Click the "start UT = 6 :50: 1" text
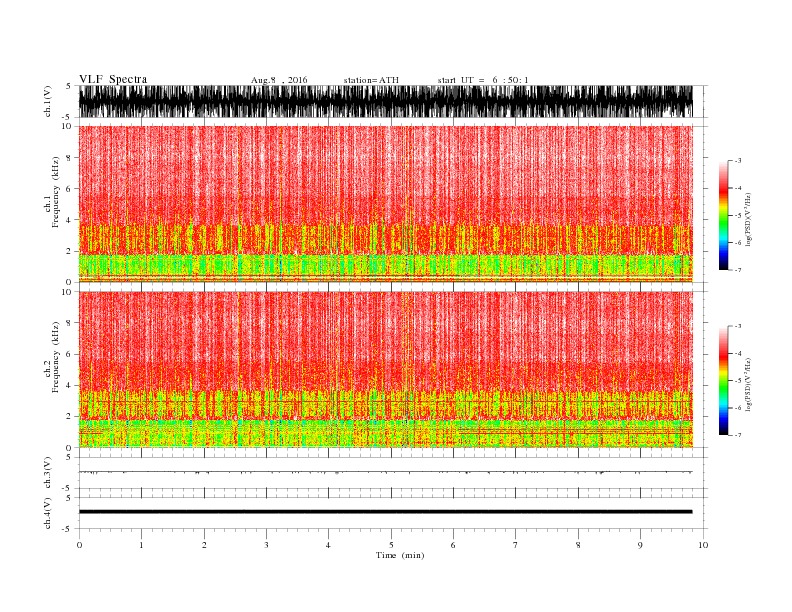The height and width of the screenshot is (612, 792). pyautogui.click(x=483, y=80)
